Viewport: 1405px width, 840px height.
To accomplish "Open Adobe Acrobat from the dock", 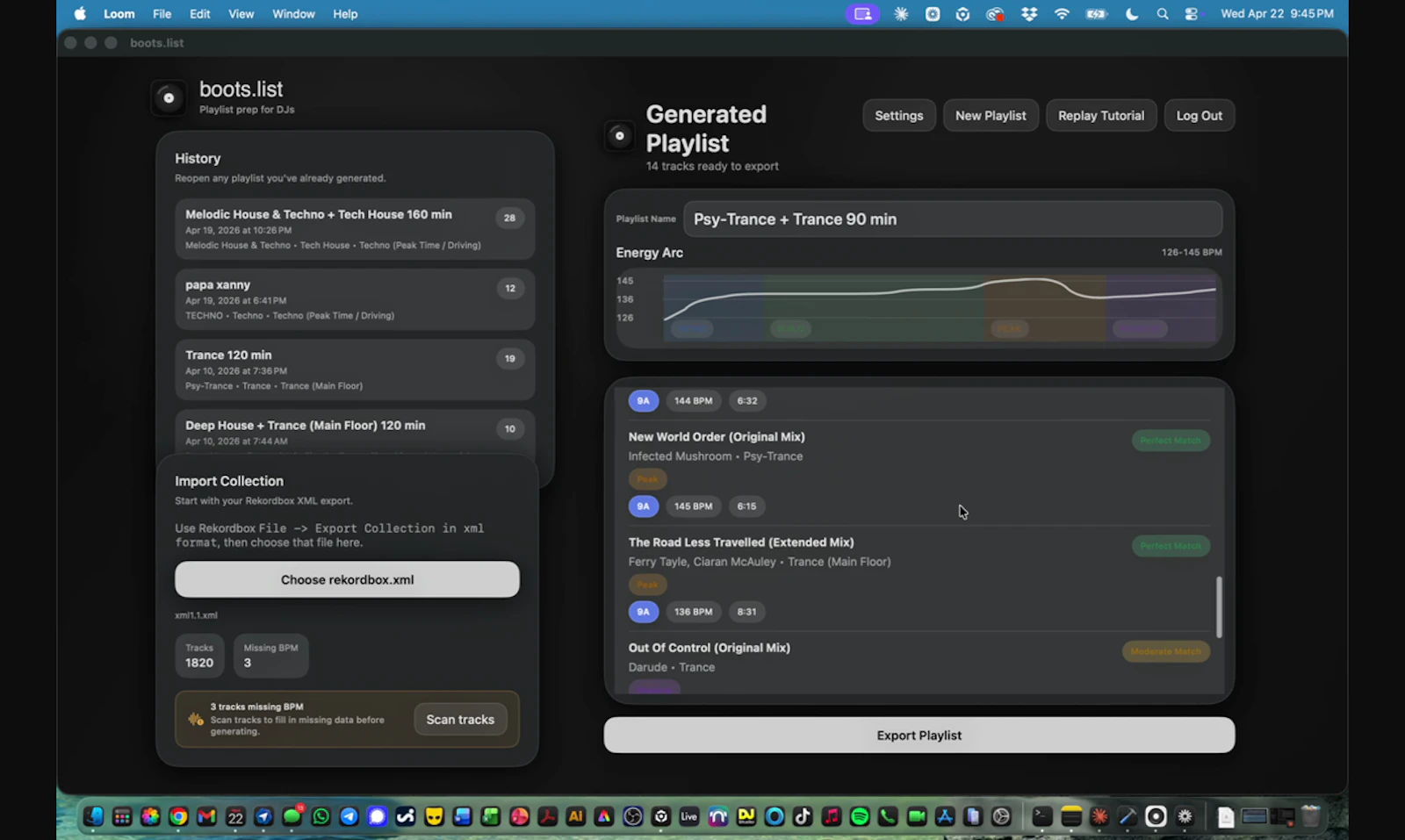I will pyautogui.click(x=547, y=817).
